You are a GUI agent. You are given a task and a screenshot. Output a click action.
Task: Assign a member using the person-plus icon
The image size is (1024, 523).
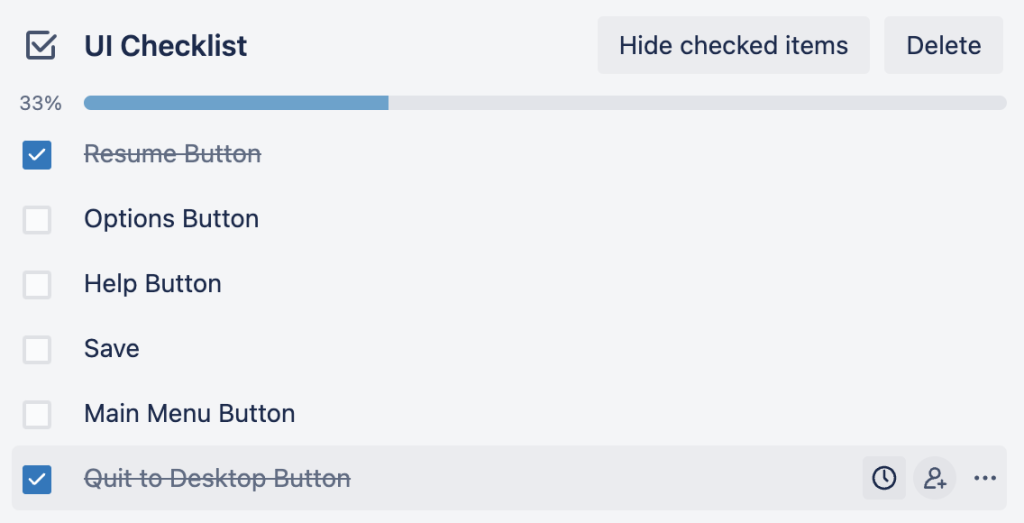[x=935, y=479]
